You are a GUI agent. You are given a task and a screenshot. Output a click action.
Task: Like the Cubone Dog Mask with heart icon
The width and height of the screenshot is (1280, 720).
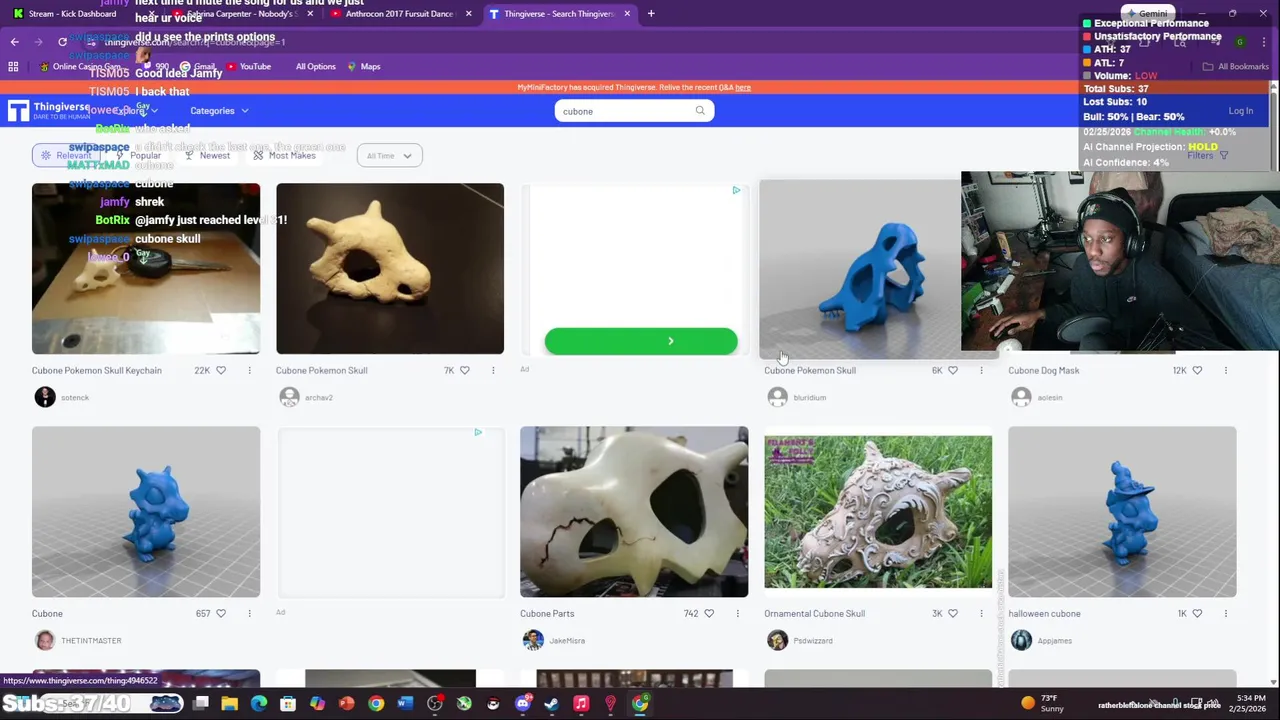coord(1197,370)
